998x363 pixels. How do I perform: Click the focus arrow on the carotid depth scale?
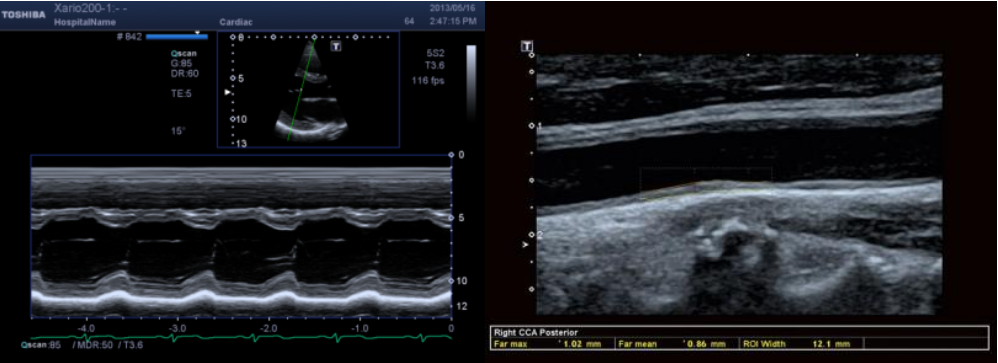click(525, 244)
